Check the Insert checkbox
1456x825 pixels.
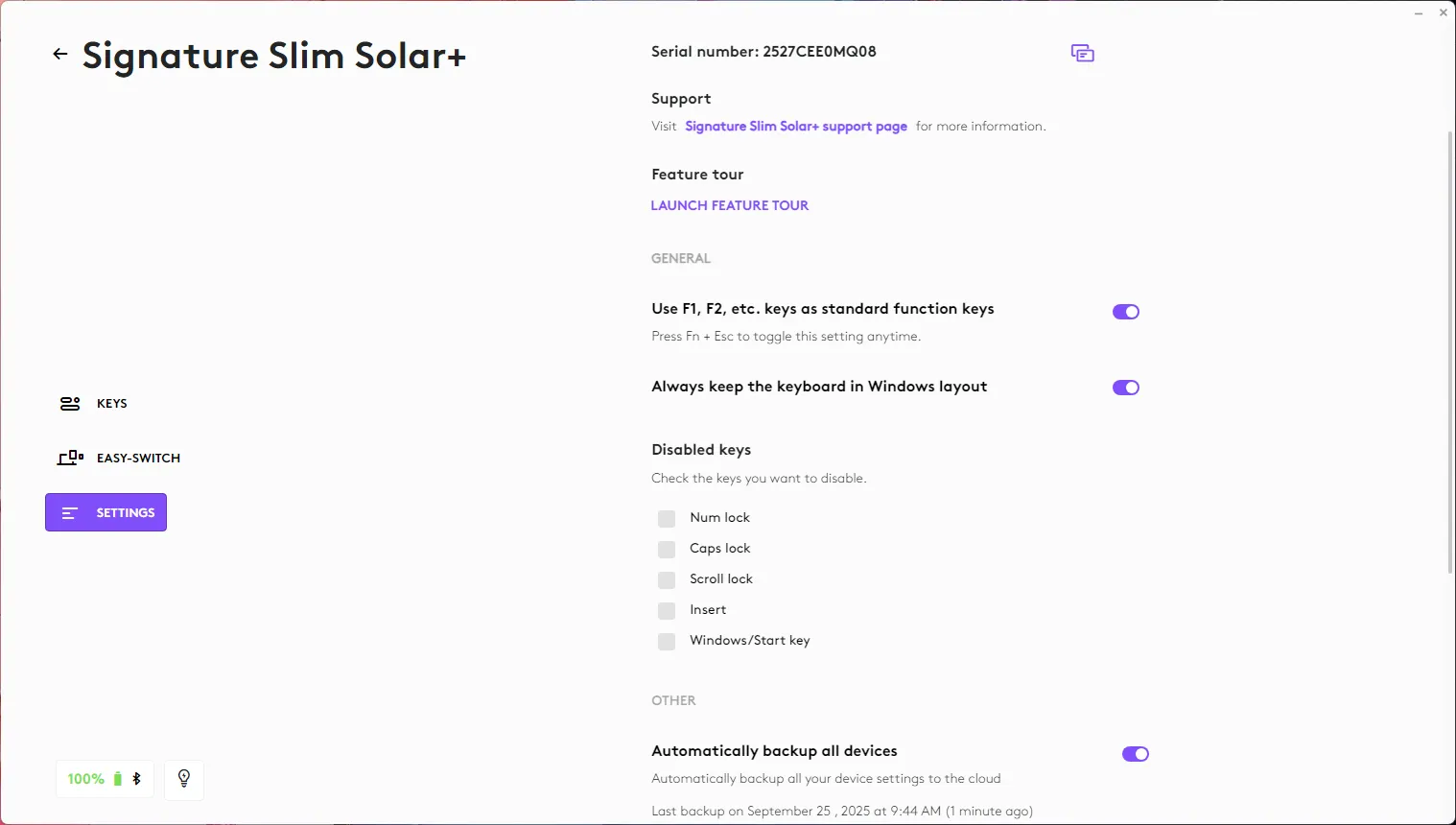[x=667, y=611]
